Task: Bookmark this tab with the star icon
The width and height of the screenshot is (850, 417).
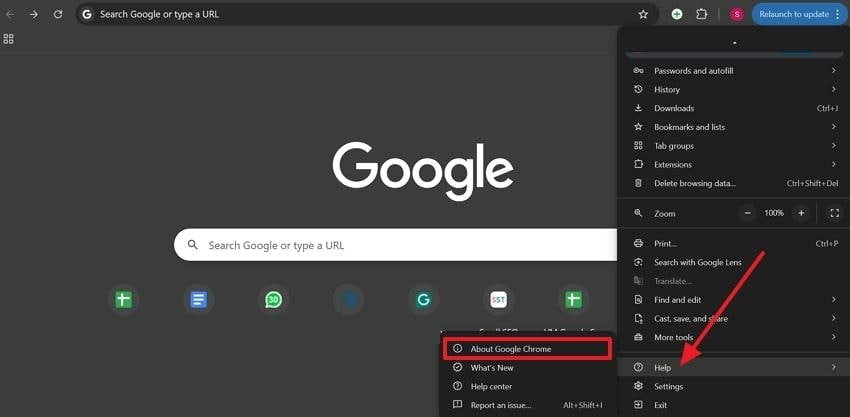Action: click(x=643, y=15)
